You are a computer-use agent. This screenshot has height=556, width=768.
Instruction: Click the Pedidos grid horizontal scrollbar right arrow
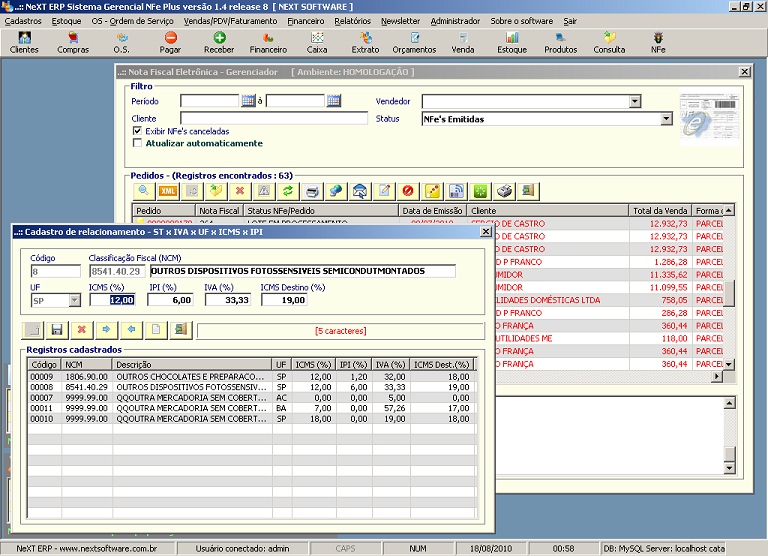pyautogui.click(x=717, y=376)
